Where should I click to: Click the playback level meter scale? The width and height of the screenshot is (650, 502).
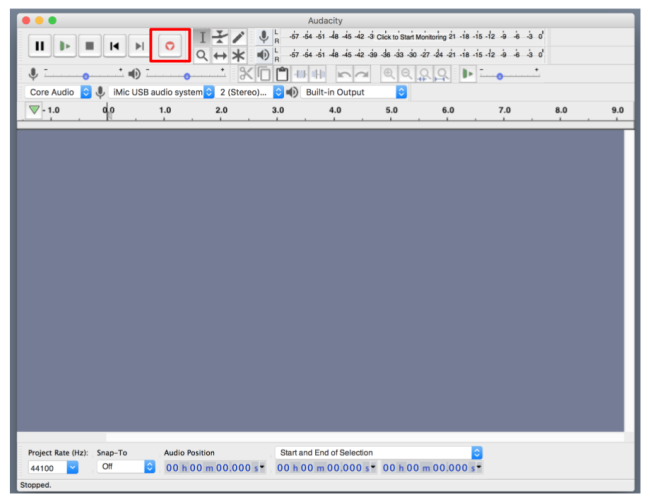[x=416, y=55]
